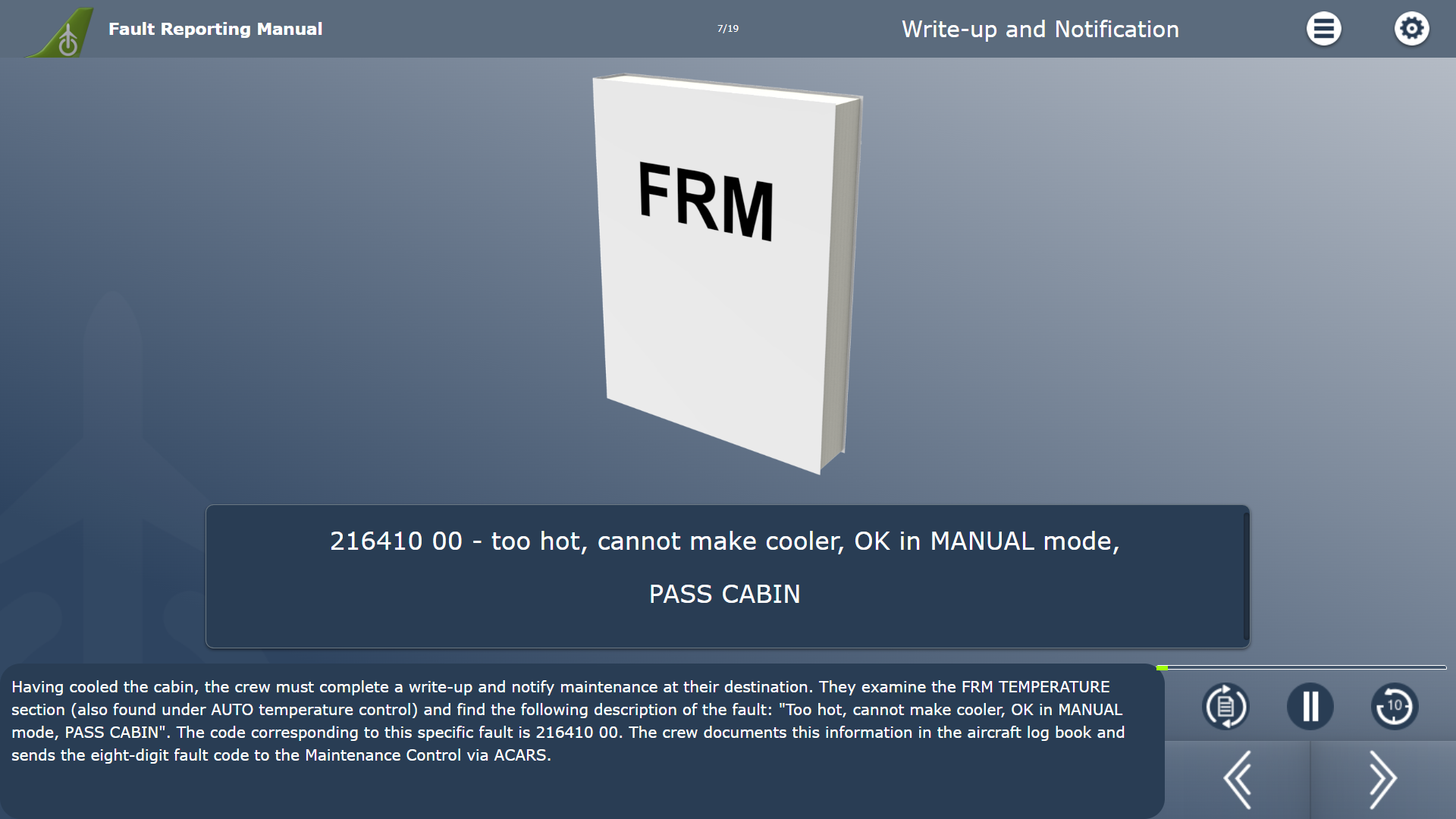This screenshot has width=1456, height=819.
Task: Click the Fault Reporting Manual title
Action: coord(216,28)
